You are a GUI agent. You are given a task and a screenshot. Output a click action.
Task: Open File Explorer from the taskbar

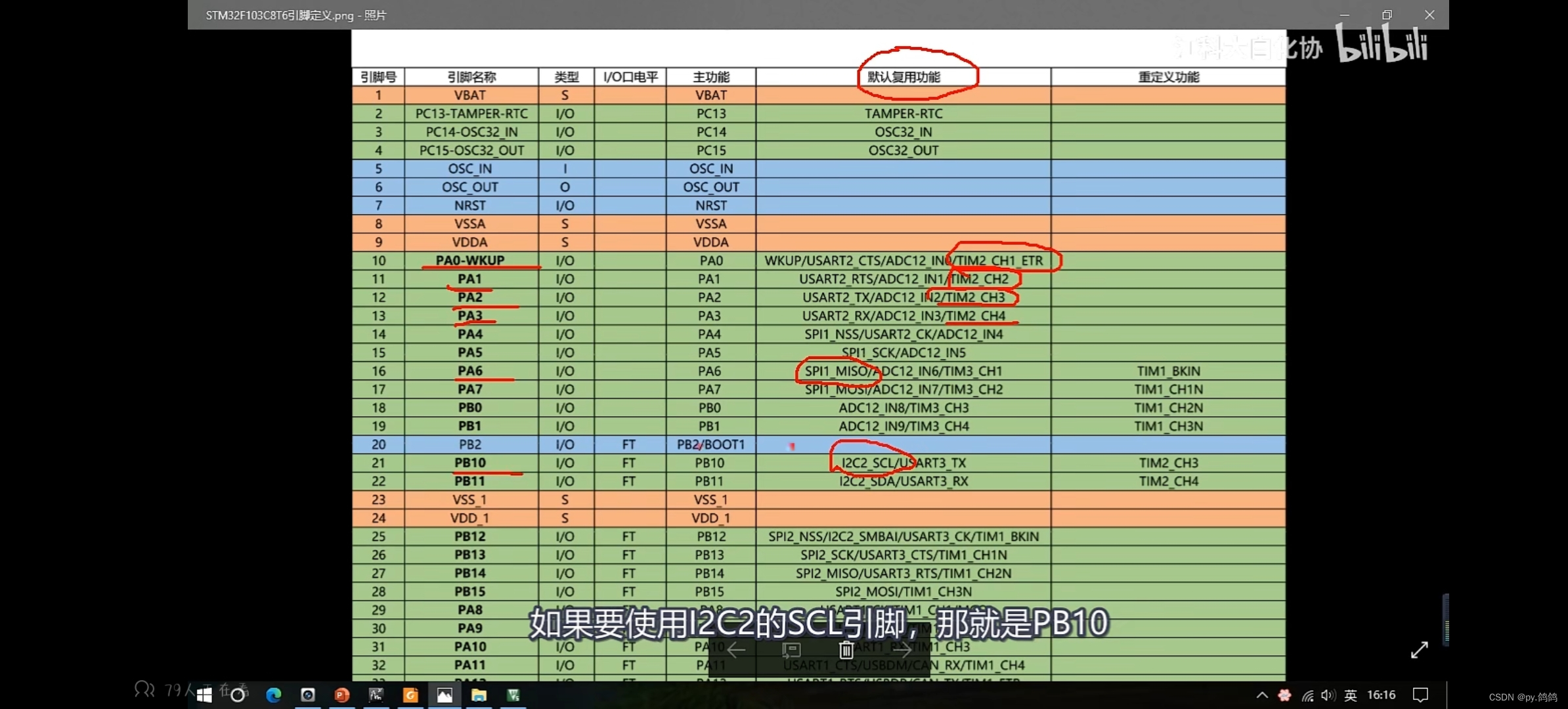(479, 695)
